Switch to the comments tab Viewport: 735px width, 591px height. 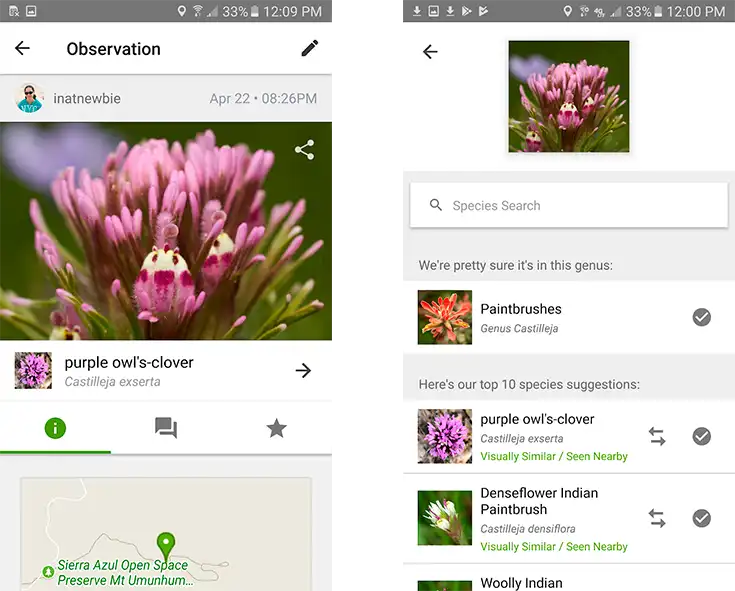click(166, 428)
